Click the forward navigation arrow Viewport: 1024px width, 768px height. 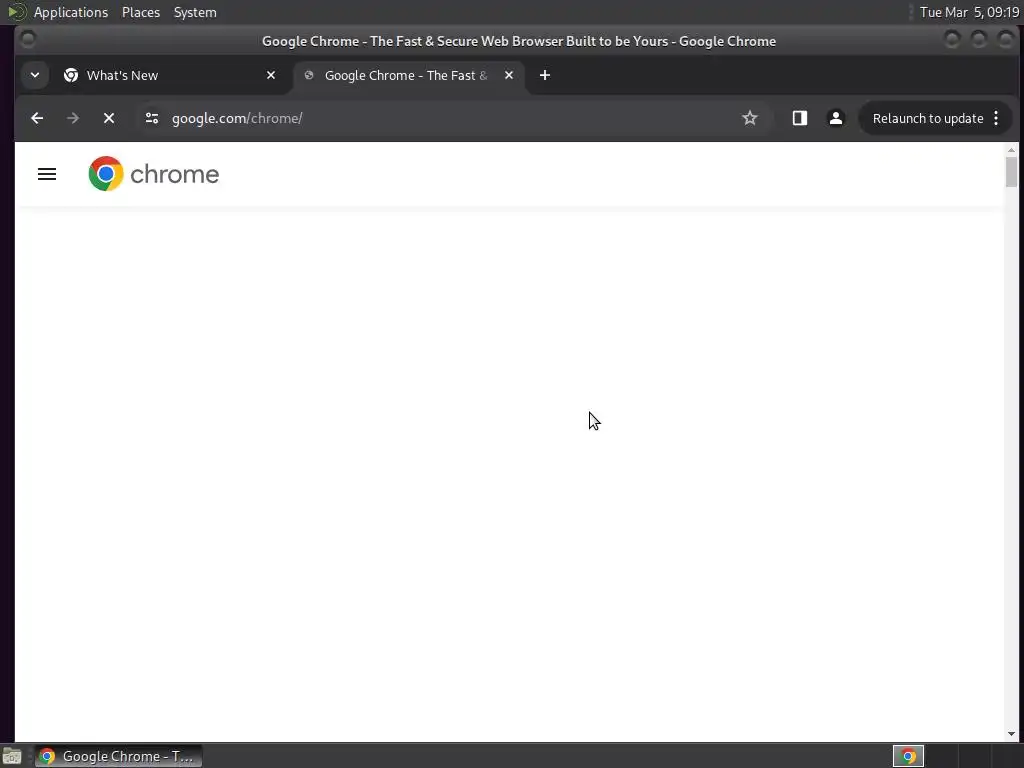[x=73, y=118]
